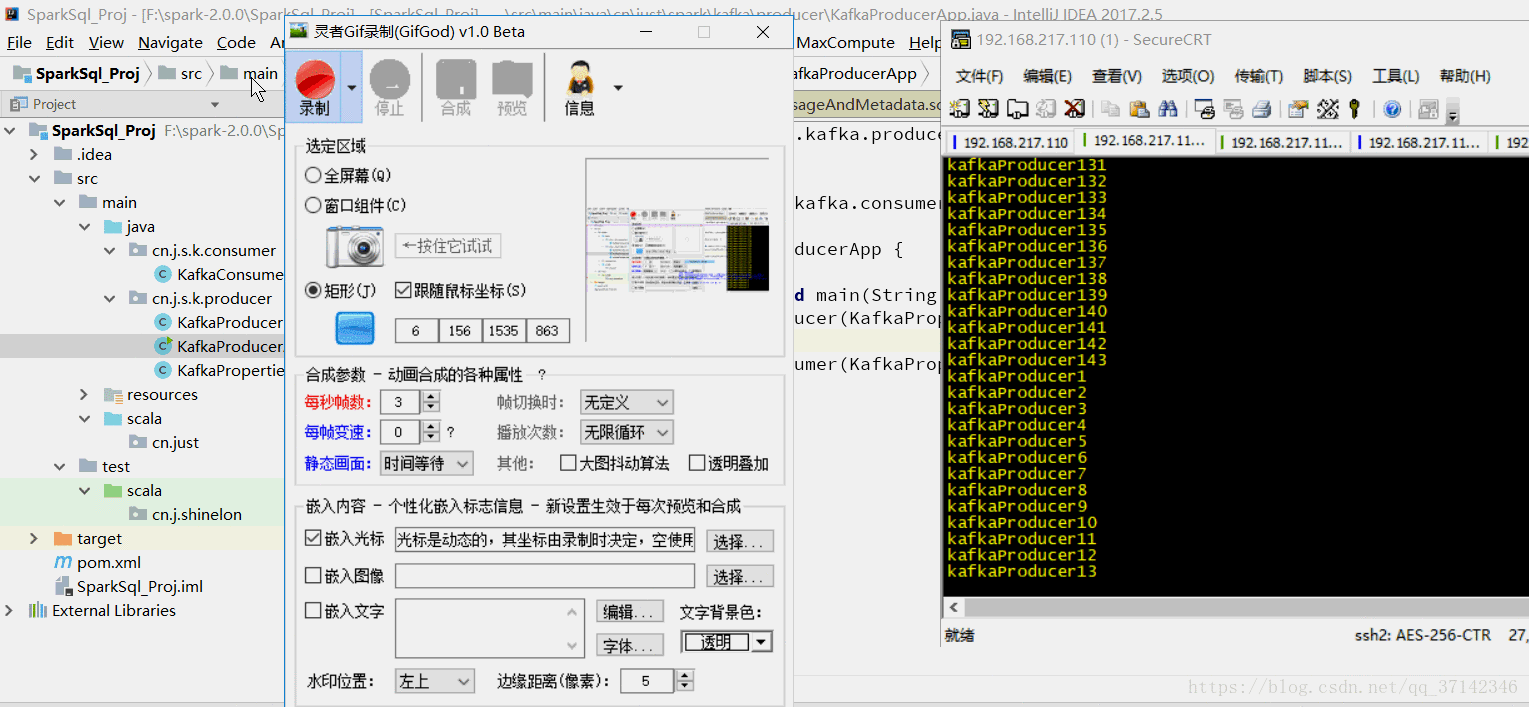The width and height of the screenshot is (1529, 707).
Task: Click the blue rectangle region selector icon
Action: (354, 328)
